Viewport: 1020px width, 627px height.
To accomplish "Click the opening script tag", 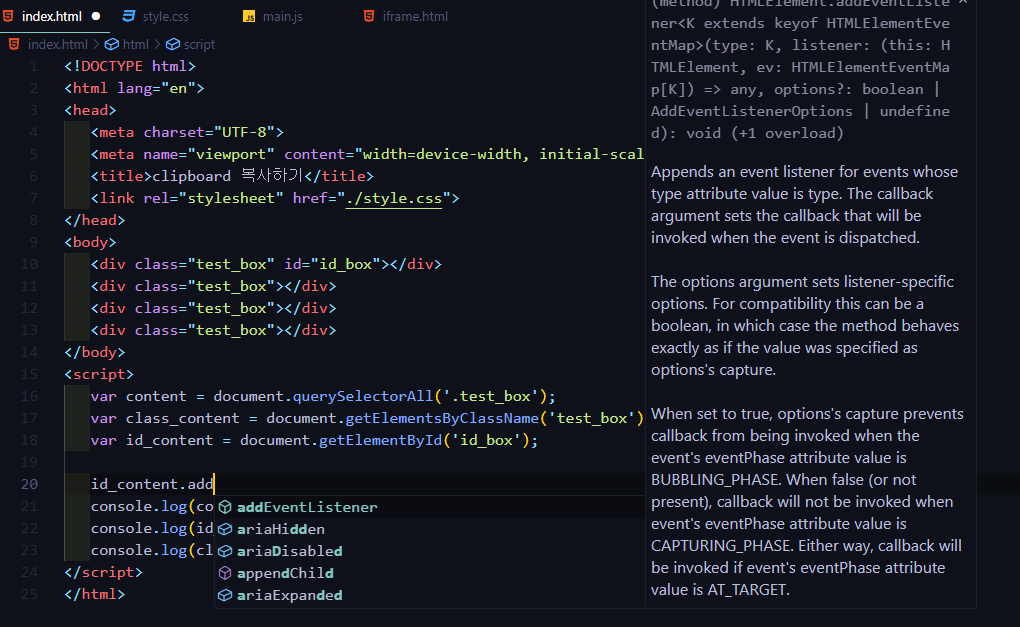I will [x=99, y=374].
